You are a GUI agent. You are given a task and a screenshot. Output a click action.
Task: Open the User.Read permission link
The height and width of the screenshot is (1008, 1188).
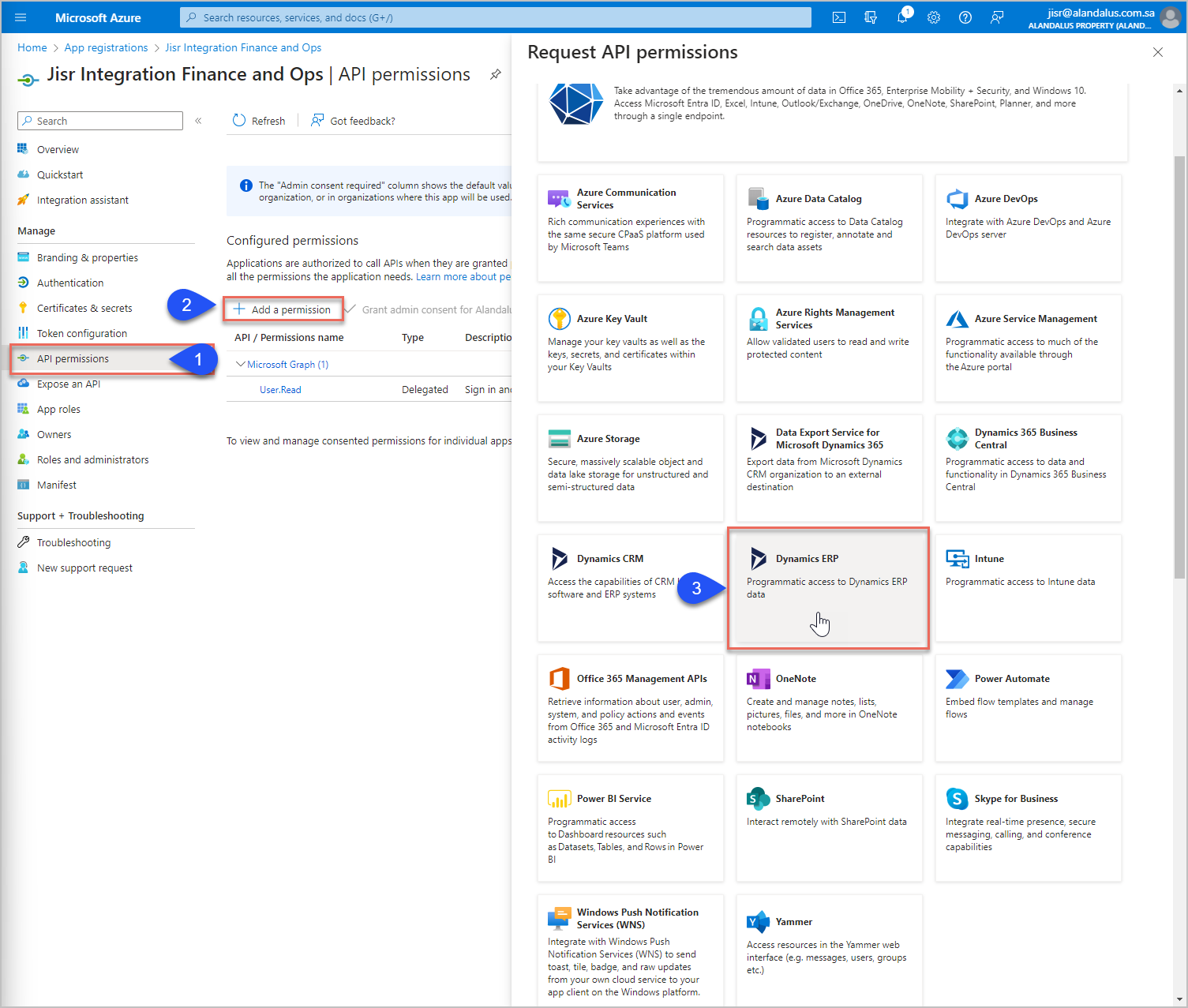pos(280,389)
